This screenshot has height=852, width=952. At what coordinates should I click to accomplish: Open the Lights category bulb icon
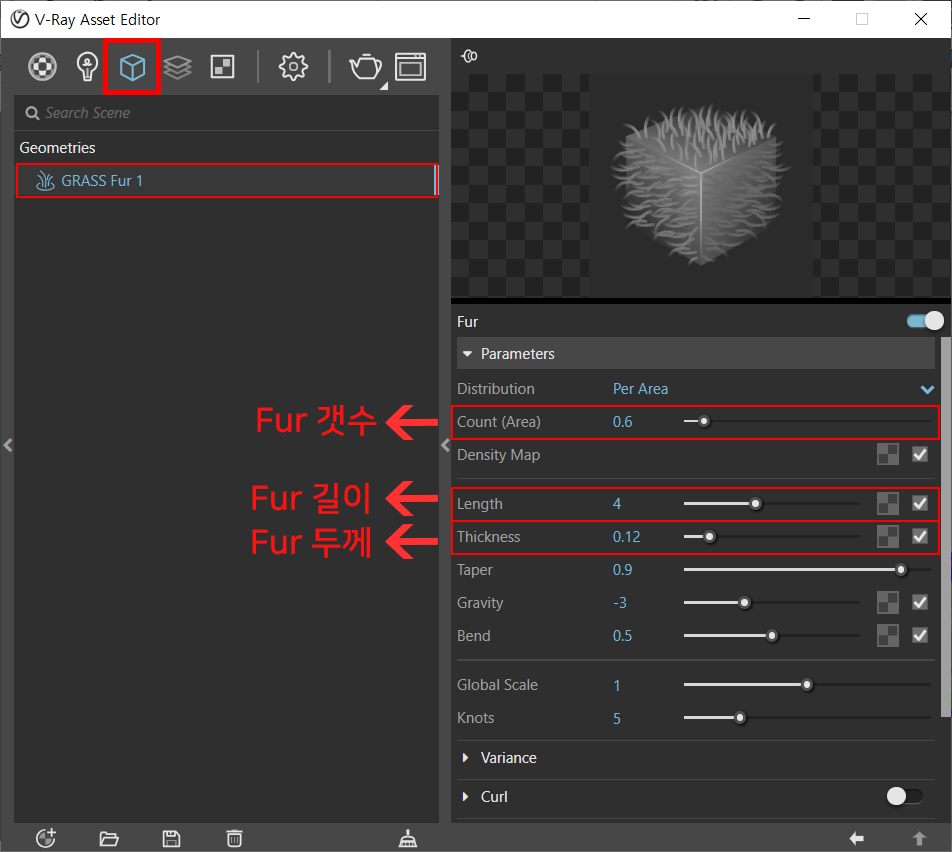coord(87,67)
